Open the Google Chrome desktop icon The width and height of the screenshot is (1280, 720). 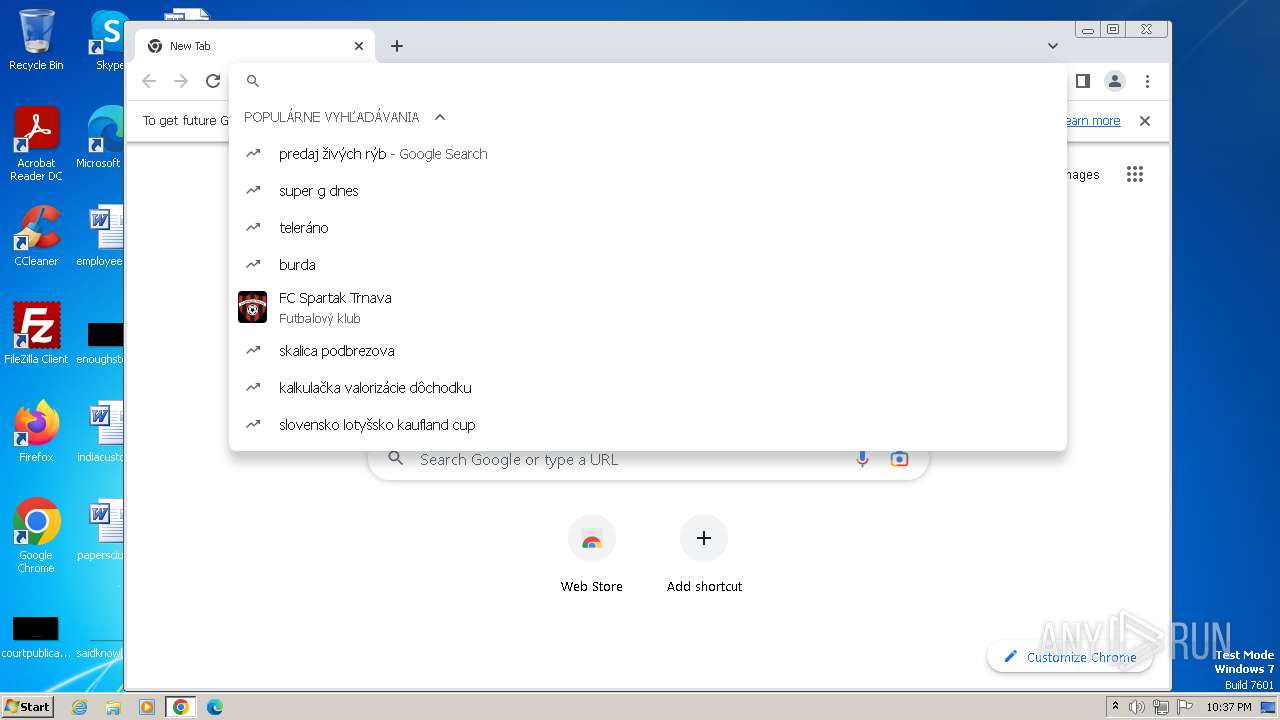pyautogui.click(x=36, y=535)
